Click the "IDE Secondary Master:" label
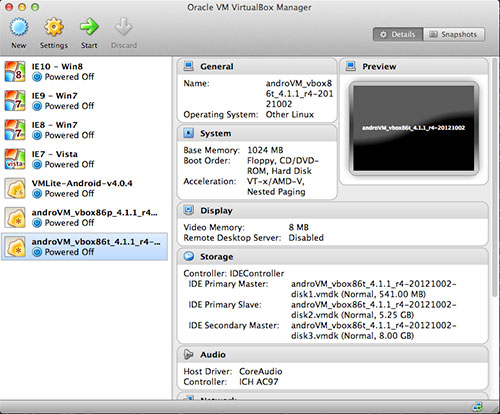 234,325
